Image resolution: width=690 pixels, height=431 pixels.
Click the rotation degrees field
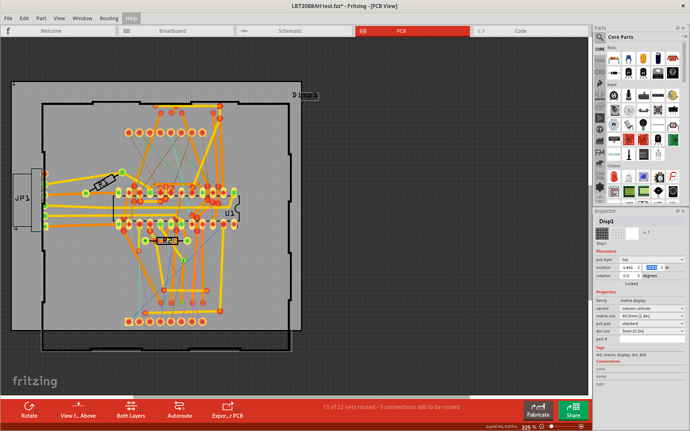point(630,276)
